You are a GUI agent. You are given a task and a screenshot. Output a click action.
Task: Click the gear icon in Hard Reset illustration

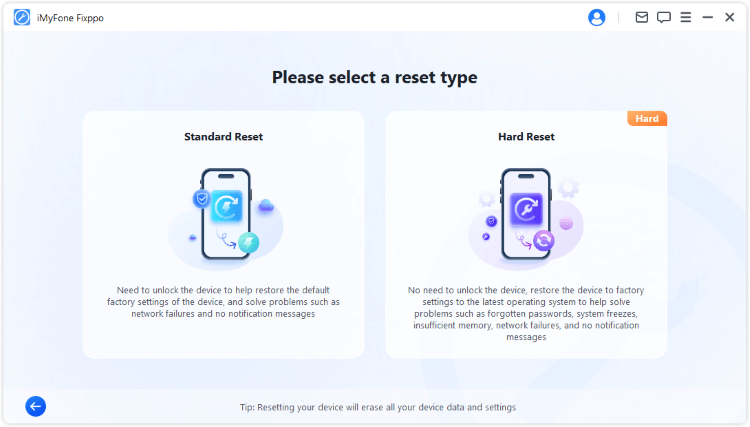[x=568, y=187]
